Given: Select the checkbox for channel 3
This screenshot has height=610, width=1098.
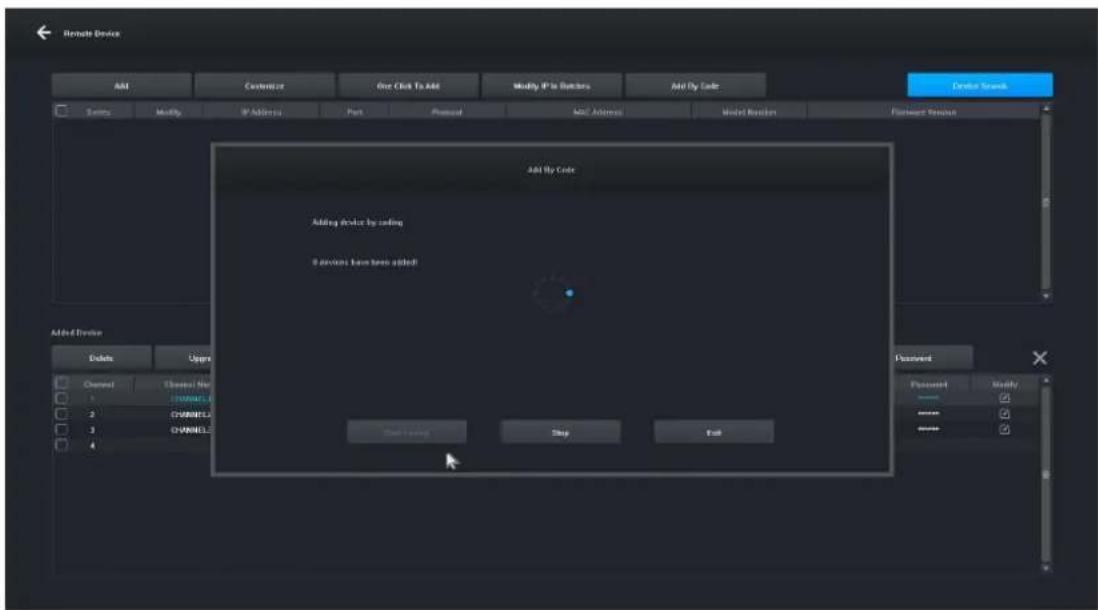Looking at the screenshot, I should (x=62, y=429).
